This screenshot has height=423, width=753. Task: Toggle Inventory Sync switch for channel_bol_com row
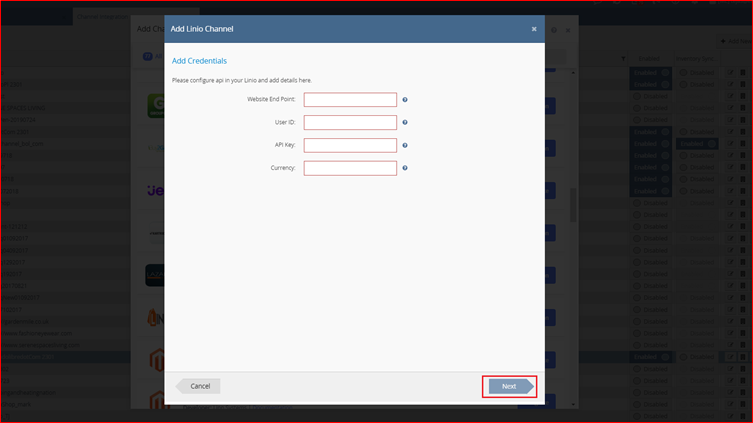pos(697,144)
